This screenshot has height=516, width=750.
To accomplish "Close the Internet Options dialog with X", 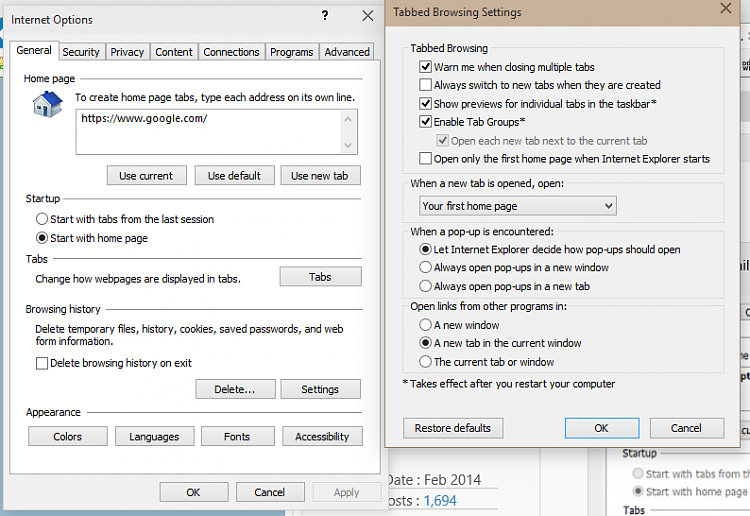I will 368,16.
